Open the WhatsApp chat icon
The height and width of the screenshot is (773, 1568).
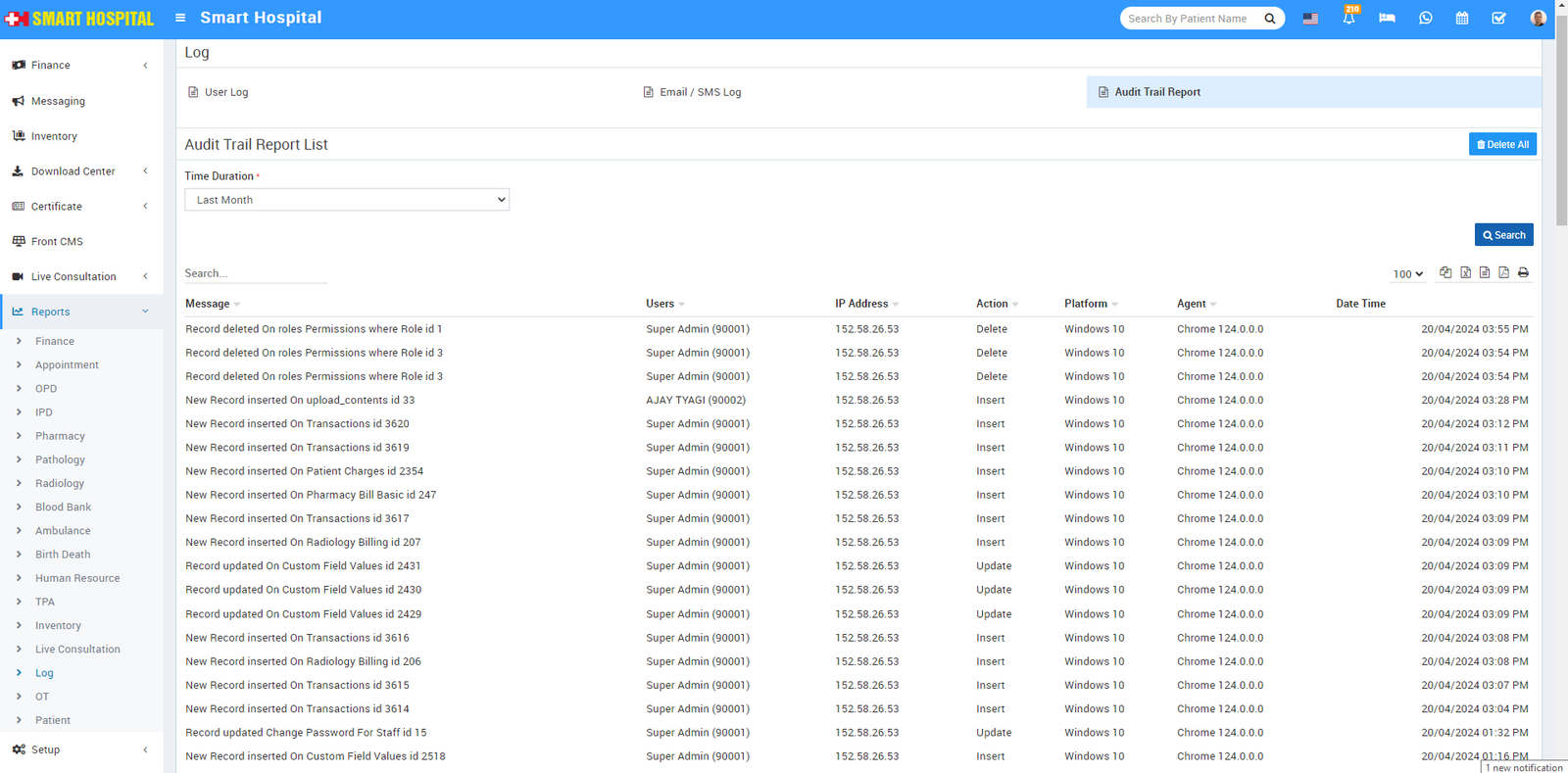tap(1425, 19)
